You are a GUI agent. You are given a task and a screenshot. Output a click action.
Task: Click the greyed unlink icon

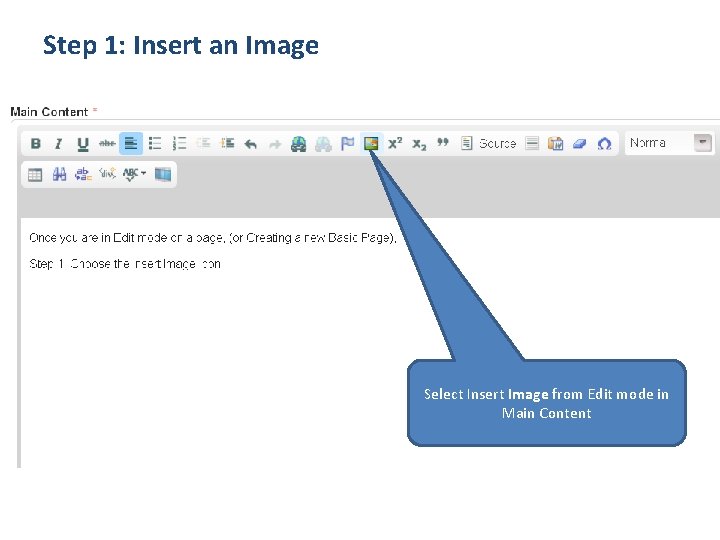pos(323,144)
